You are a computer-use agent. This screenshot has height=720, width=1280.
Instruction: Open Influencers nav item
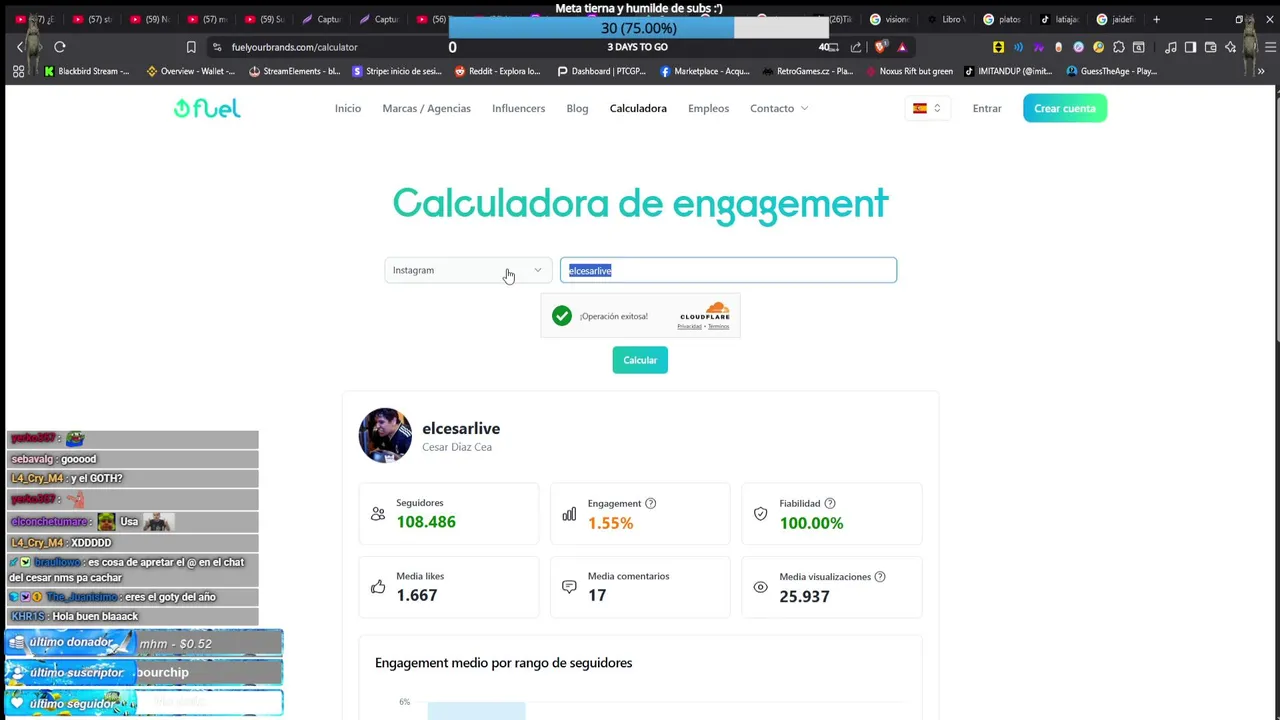(518, 108)
